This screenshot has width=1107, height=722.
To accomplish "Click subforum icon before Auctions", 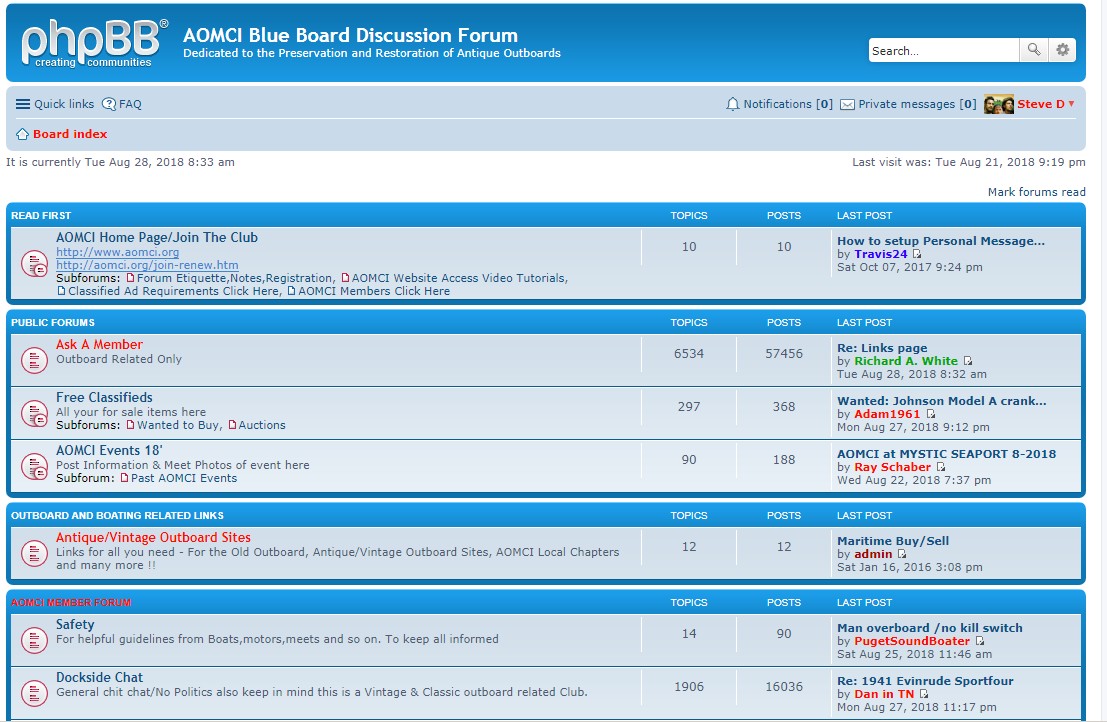I will pos(232,425).
